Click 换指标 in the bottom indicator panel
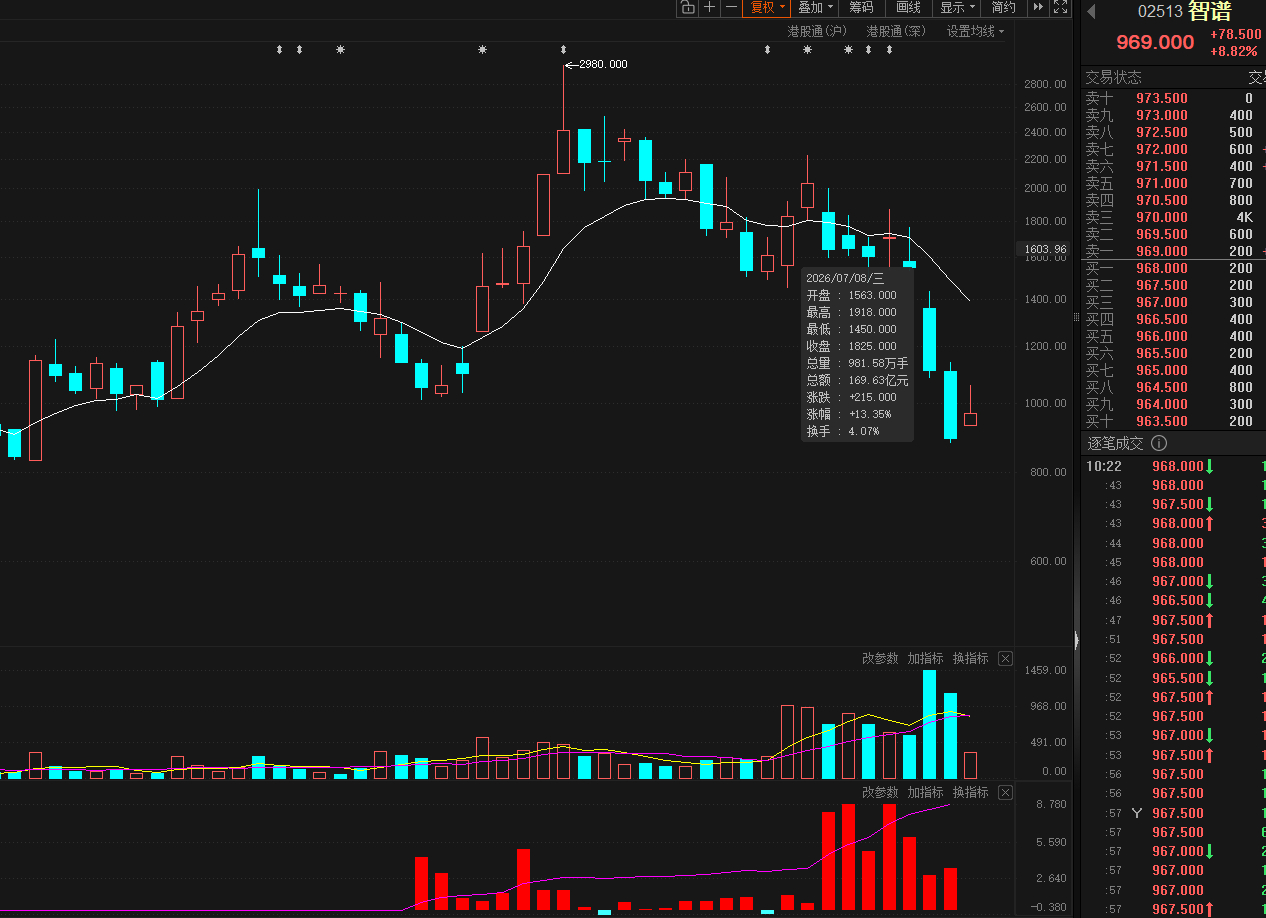Screen dimensions: 1266x918 (x=970, y=792)
